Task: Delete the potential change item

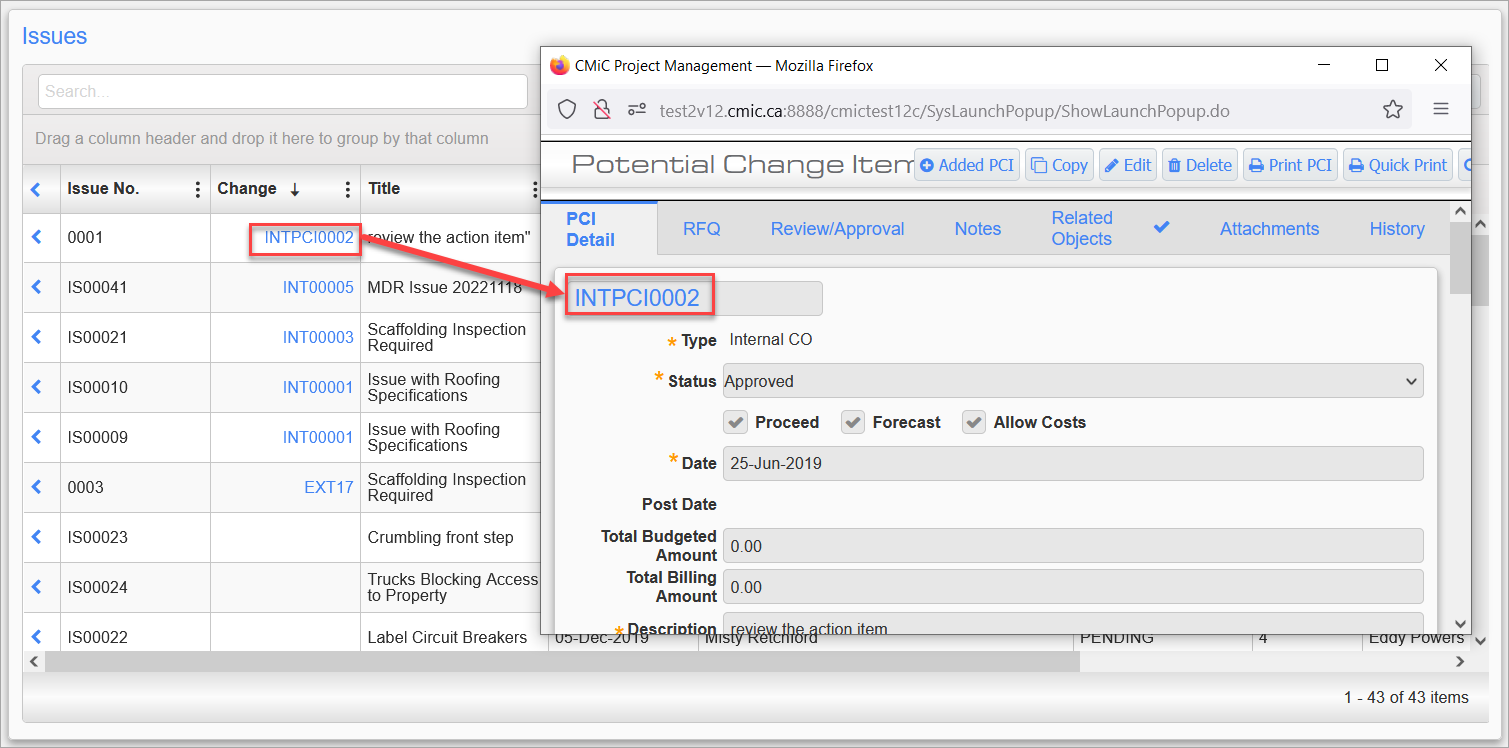Action: (x=1200, y=165)
